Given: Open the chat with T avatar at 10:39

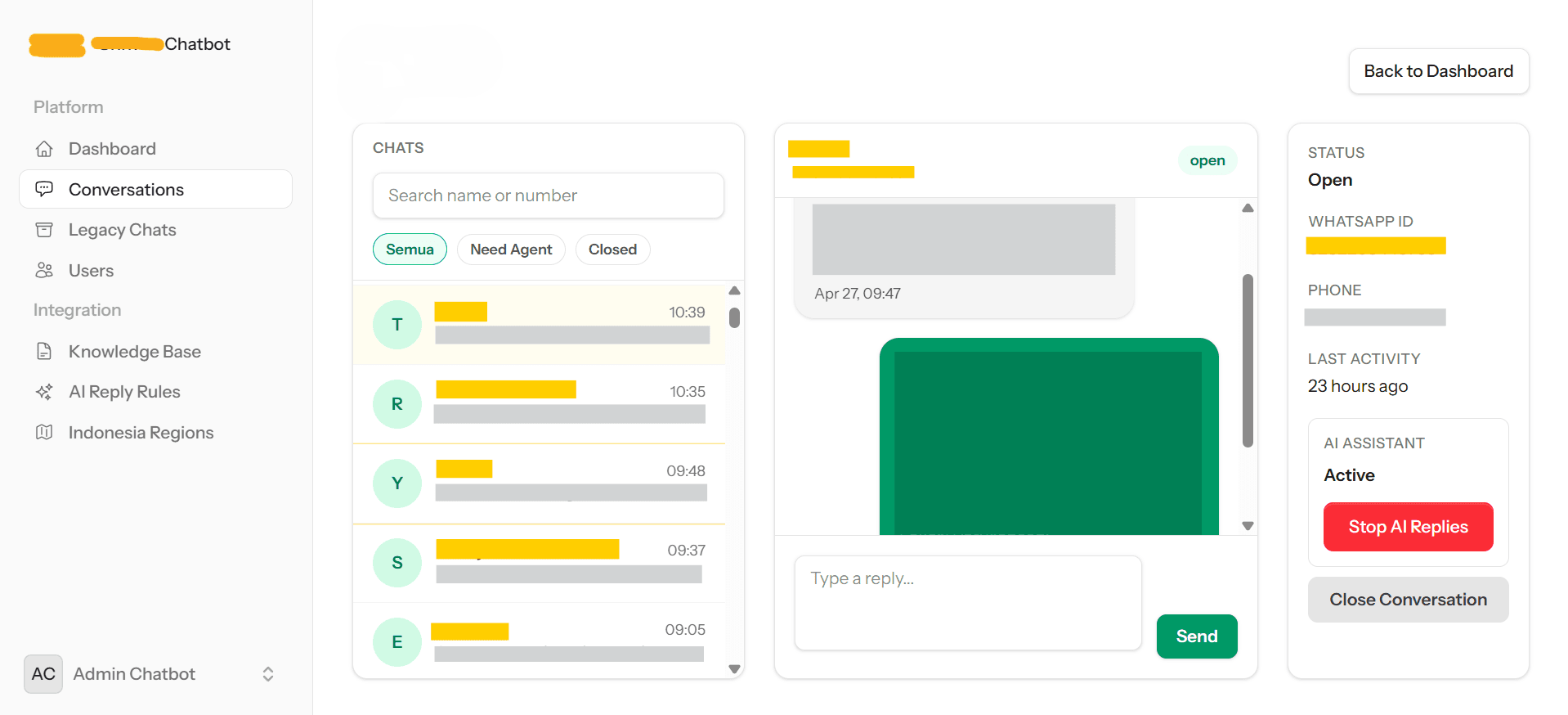Looking at the screenshot, I should (x=540, y=325).
